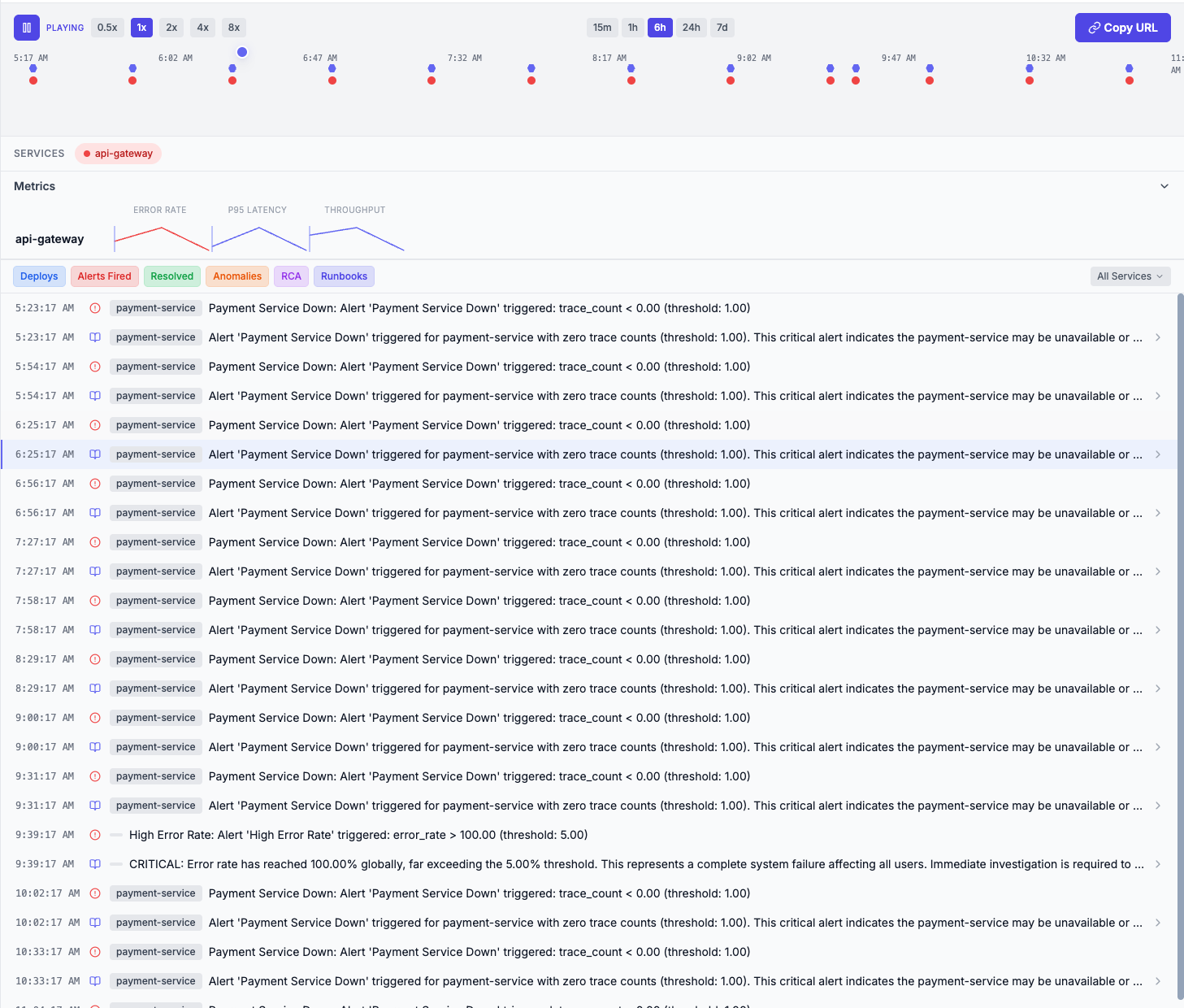Open the All Services dropdown

[x=1130, y=276]
